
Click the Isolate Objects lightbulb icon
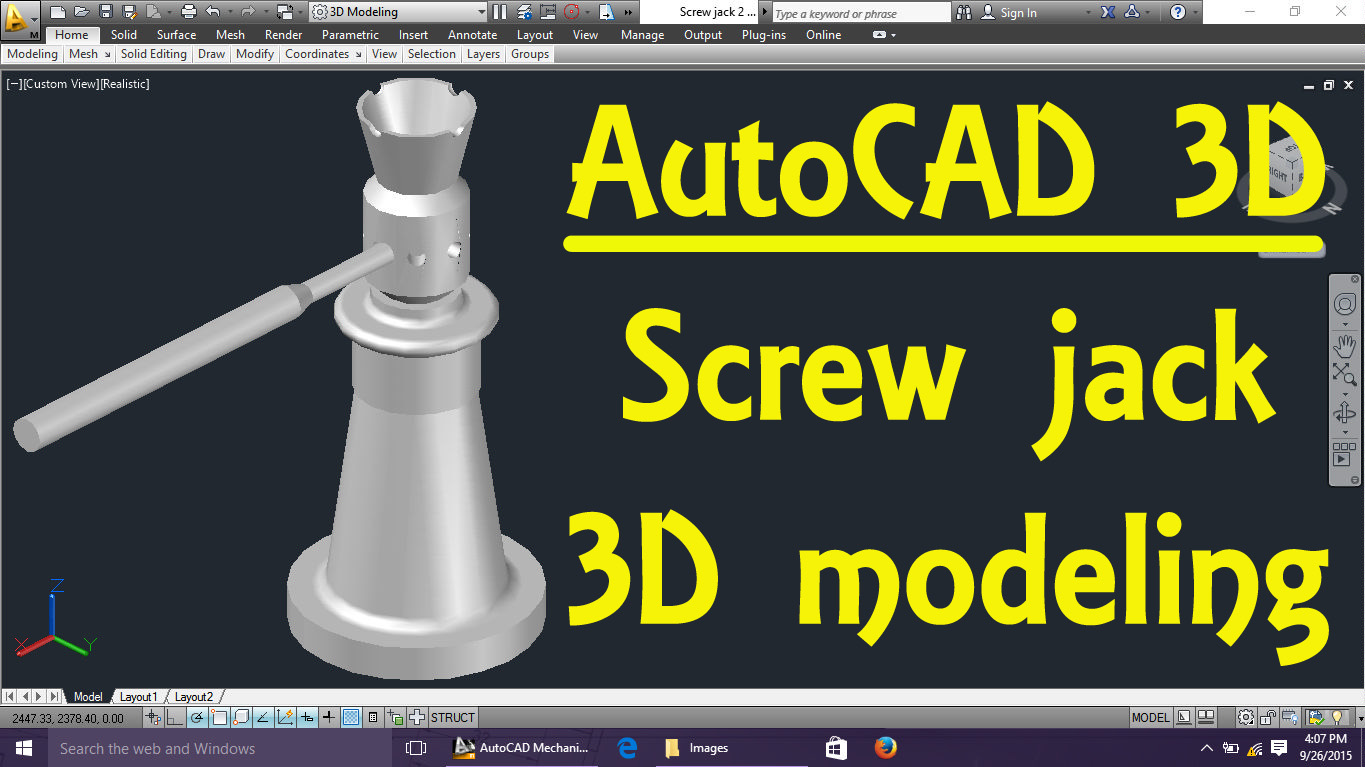pyautogui.click(x=1335, y=717)
